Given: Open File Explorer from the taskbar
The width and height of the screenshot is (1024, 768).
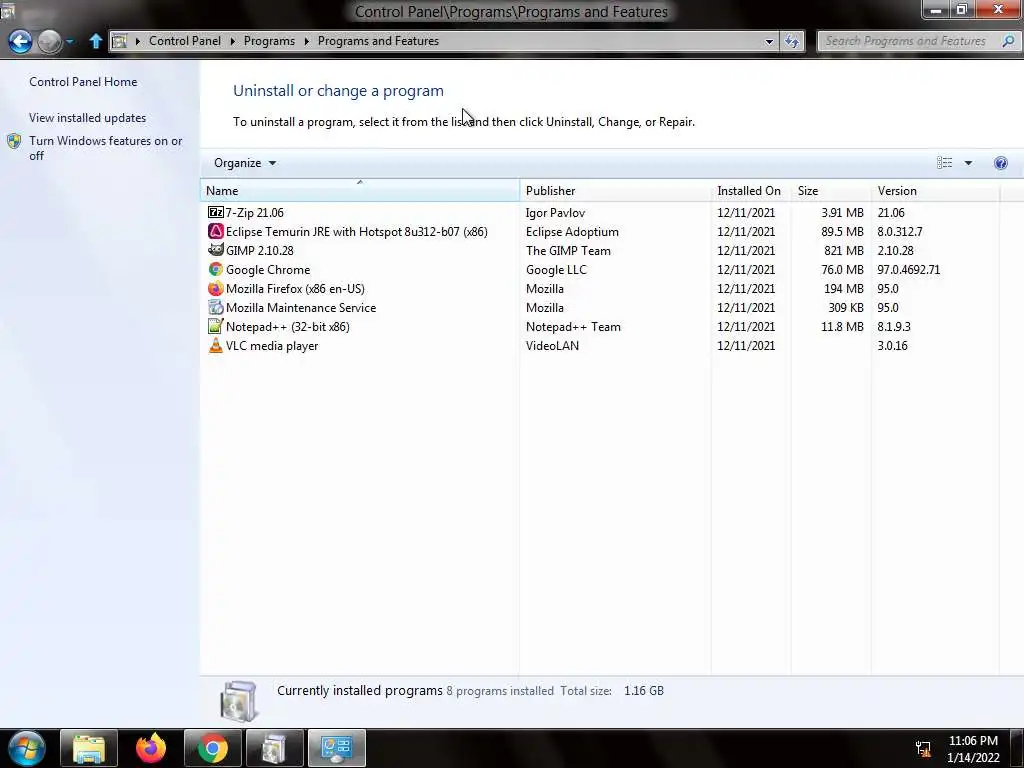Looking at the screenshot, I should tap(89, 748).
